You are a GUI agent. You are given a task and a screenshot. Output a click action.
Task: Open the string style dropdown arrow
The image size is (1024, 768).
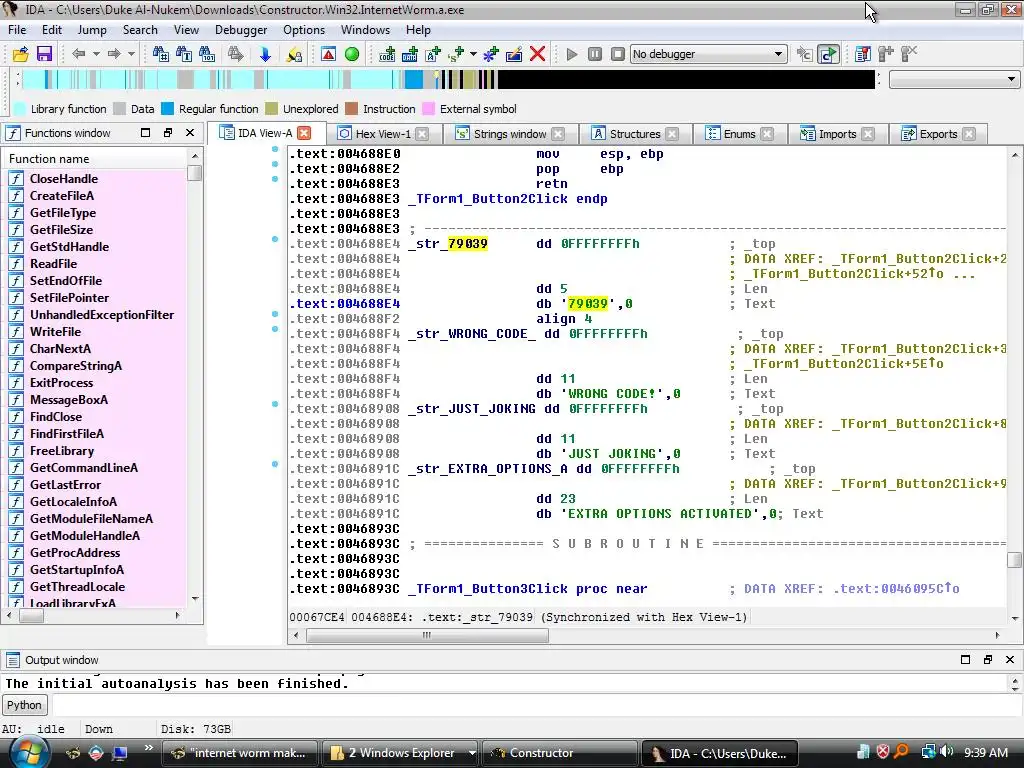(473, 54)
